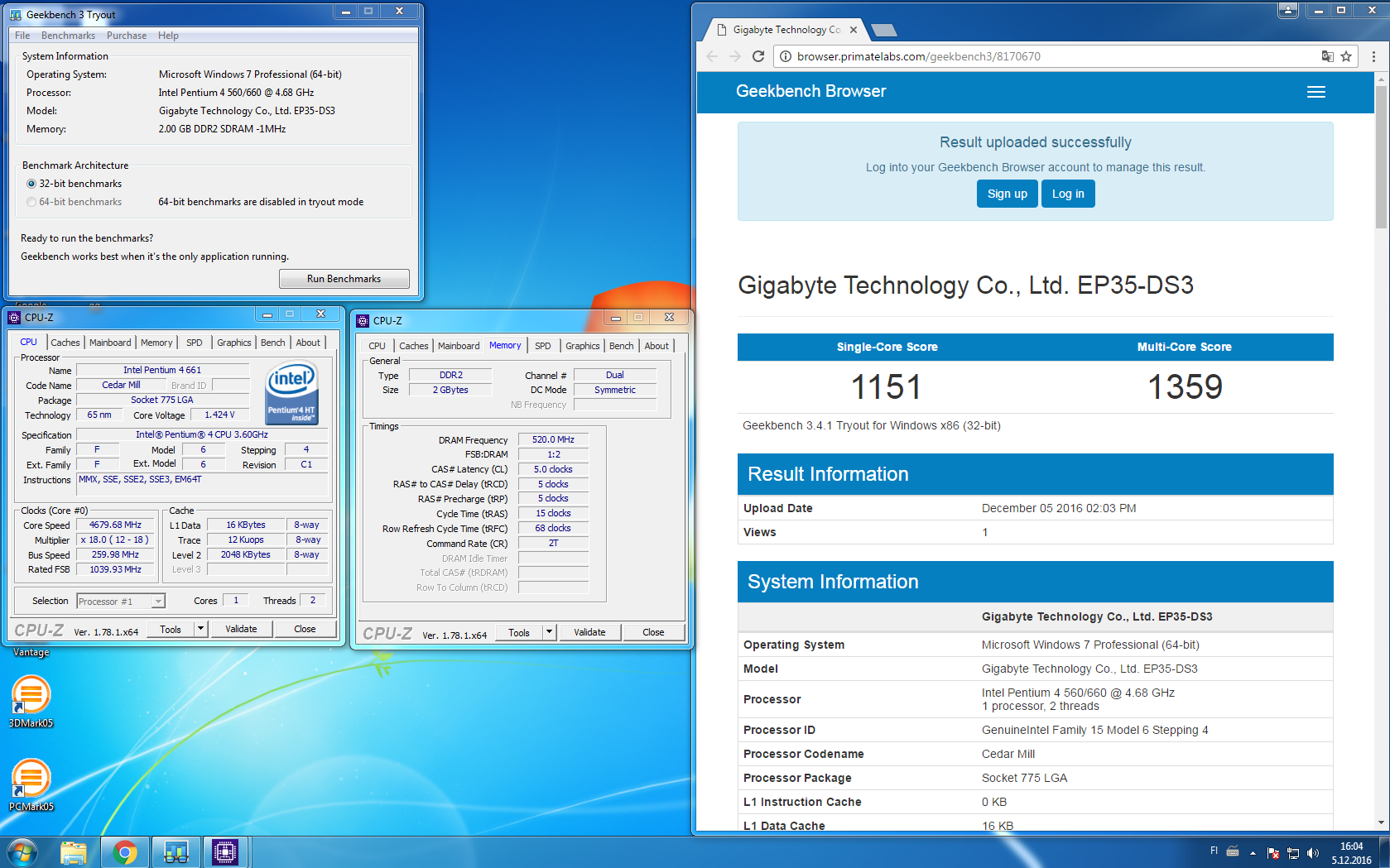Click the Chrome user profile icon

click(1288, 10)
